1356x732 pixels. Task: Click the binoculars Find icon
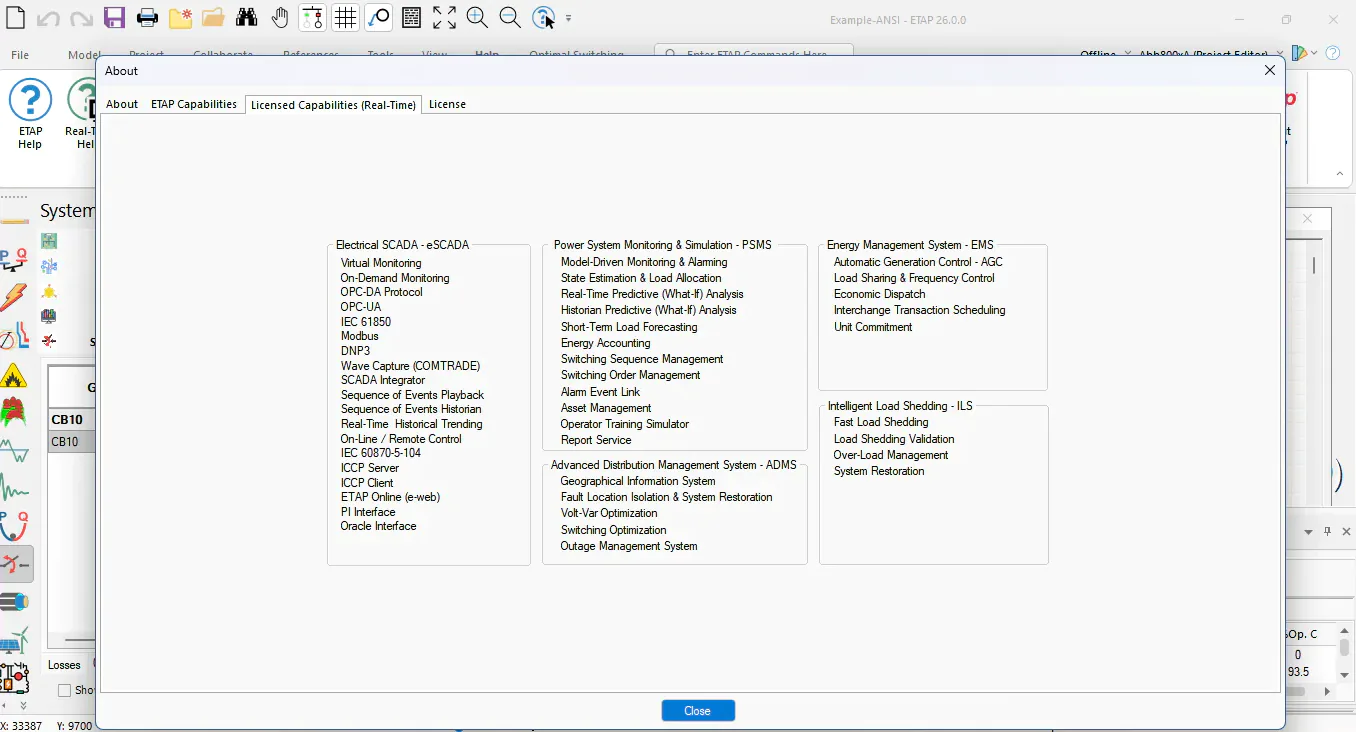click(246, 18)
